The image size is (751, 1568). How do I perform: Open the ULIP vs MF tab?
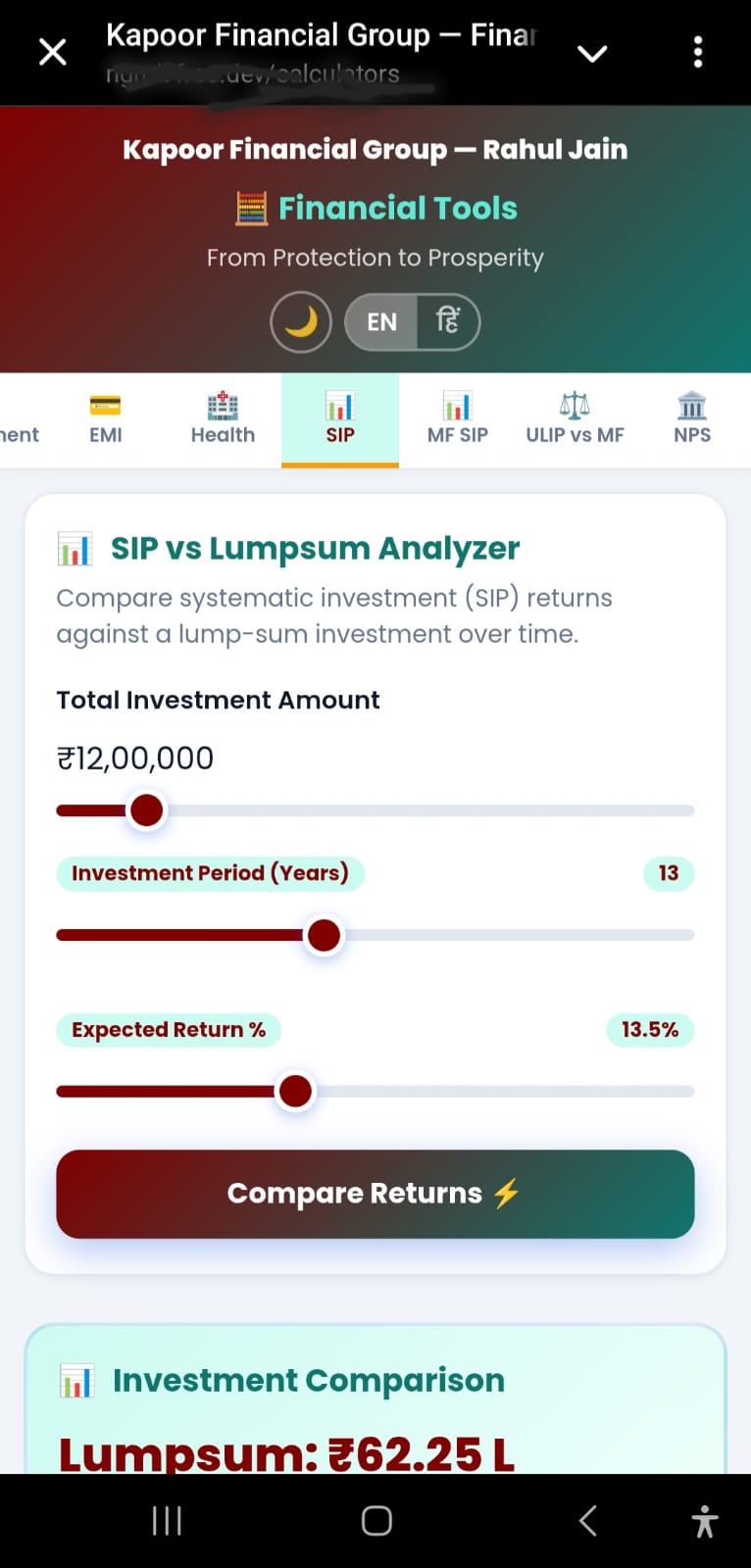575,419
